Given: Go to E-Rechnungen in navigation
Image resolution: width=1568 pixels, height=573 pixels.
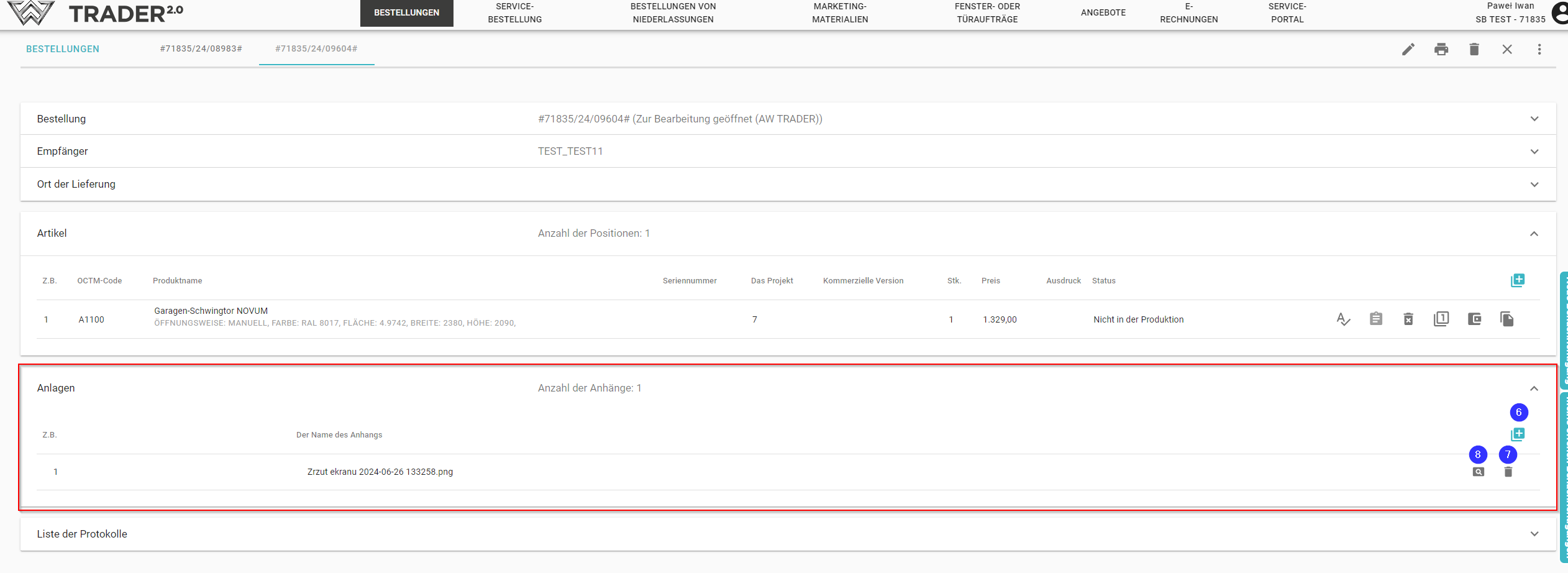Looking at the screenshot, I should tap(1188, 13).
